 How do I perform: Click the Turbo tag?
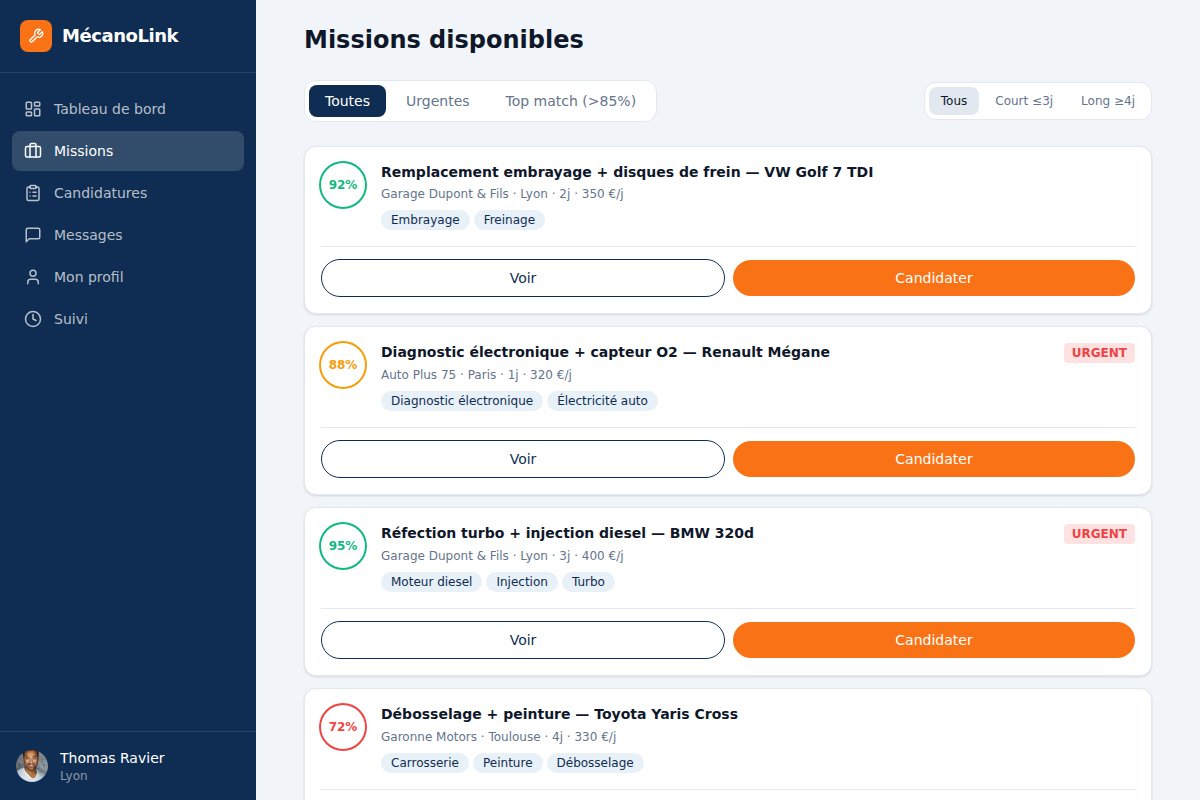tap(588, 582)
